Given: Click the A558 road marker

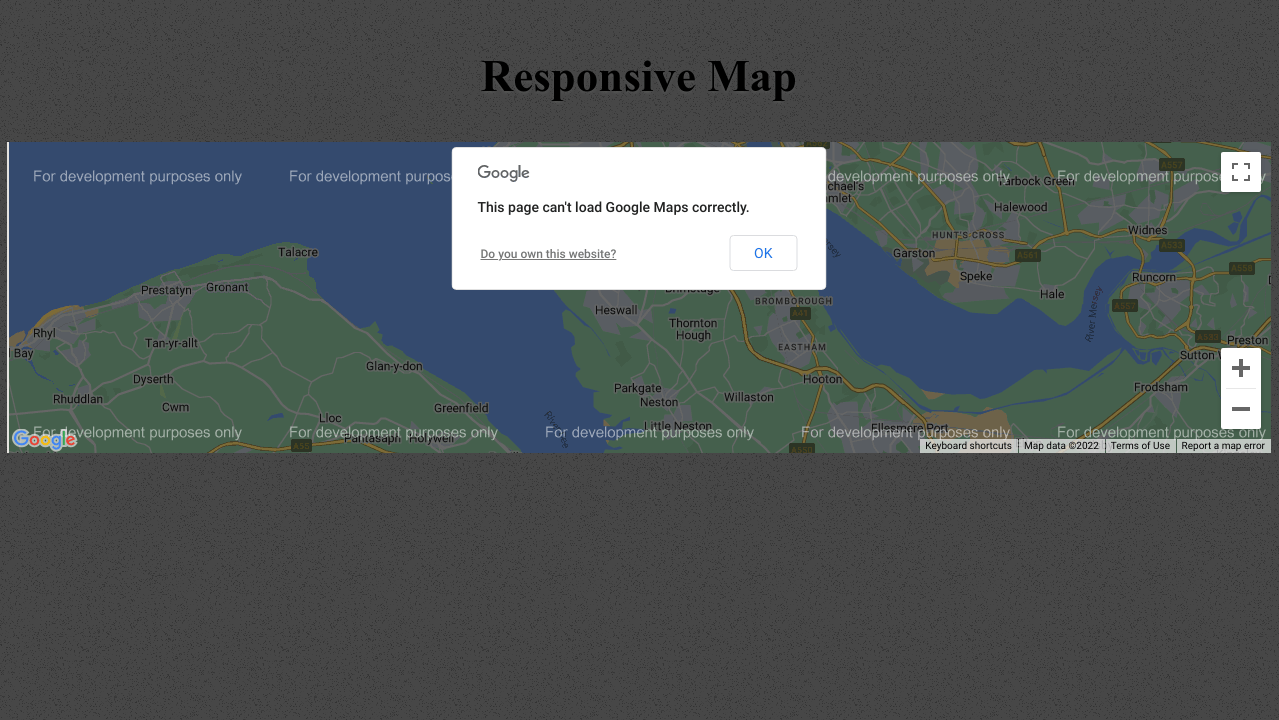Looking at the screenshot, I should click(x=1242, y=268).
